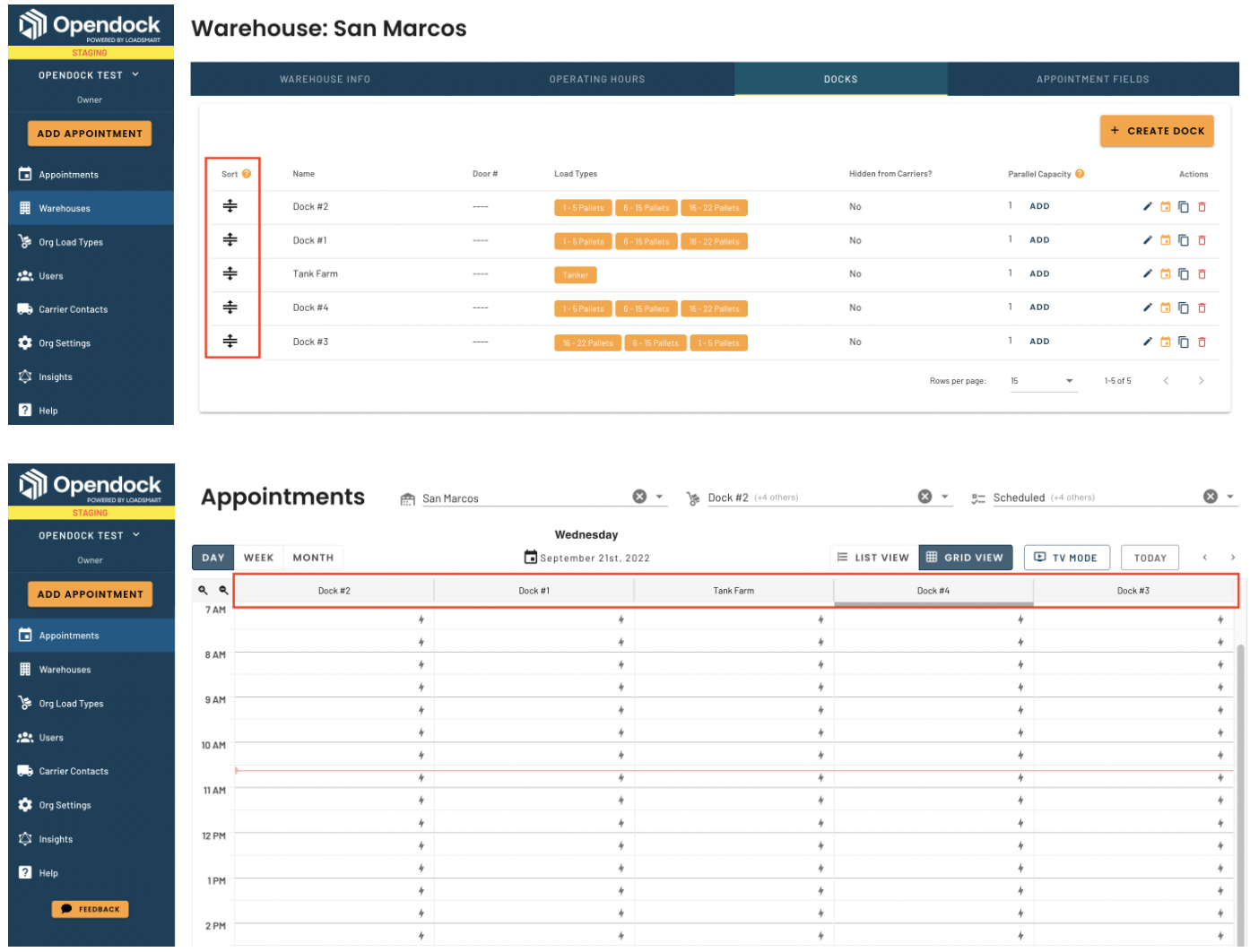Click the Create Dock button
The image size is (1250, 952).
1157,131
